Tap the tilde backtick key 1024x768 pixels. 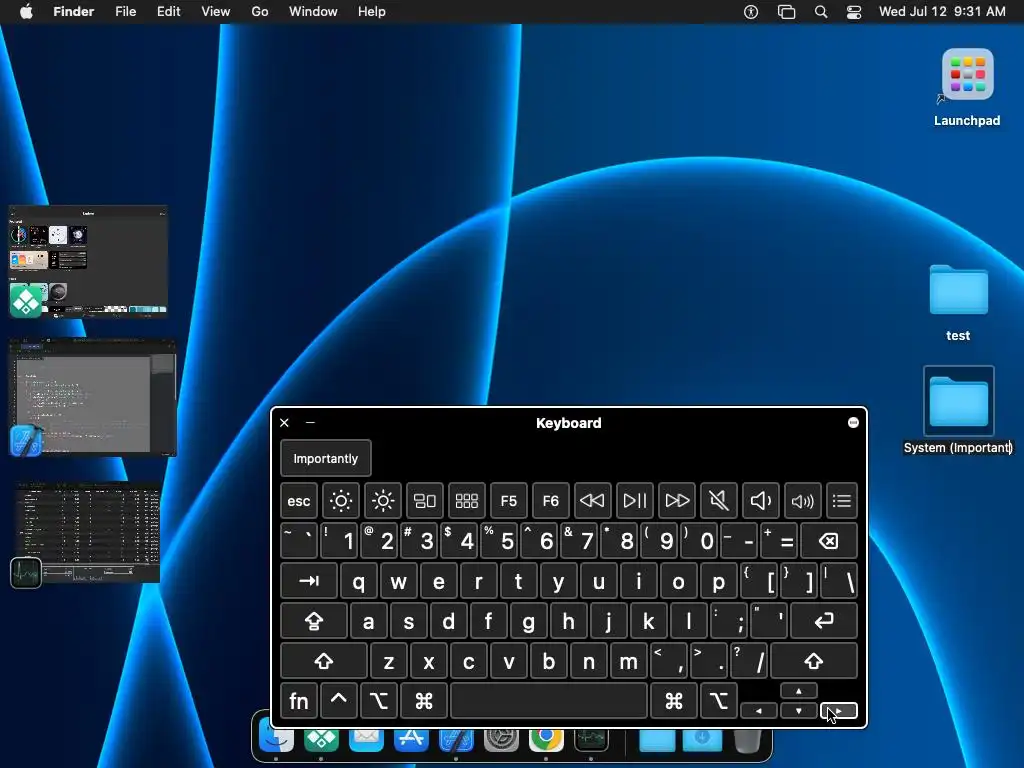click(x=299, y=541)
